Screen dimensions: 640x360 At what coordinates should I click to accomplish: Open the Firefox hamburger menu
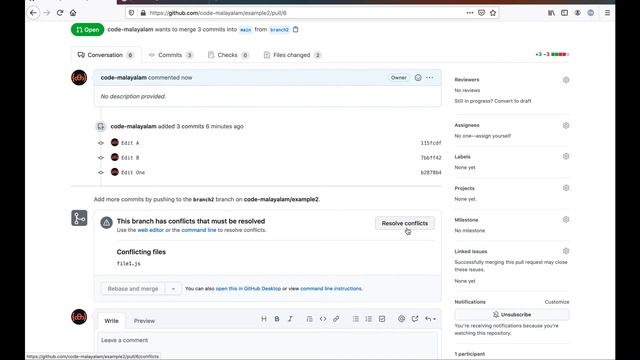coord(607,13)
